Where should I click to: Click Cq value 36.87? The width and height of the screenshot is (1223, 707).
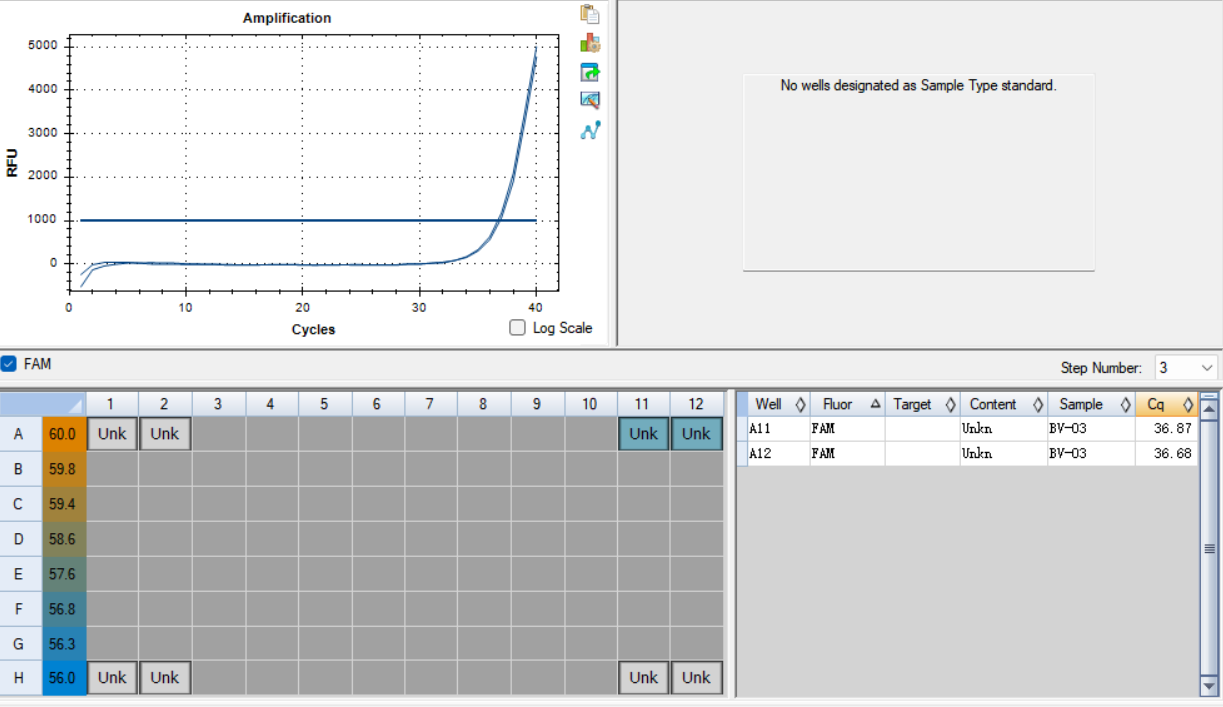1172,428
